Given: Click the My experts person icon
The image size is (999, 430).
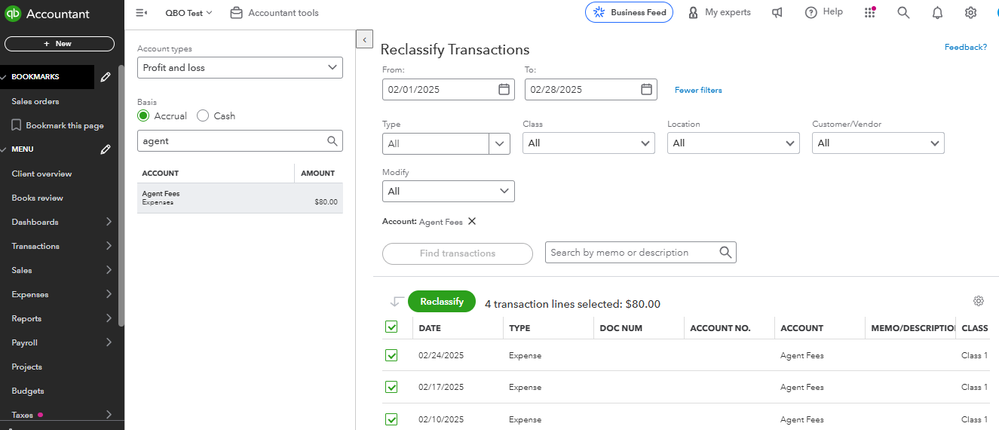Looking at the screenshot, I should click(693, 13).
